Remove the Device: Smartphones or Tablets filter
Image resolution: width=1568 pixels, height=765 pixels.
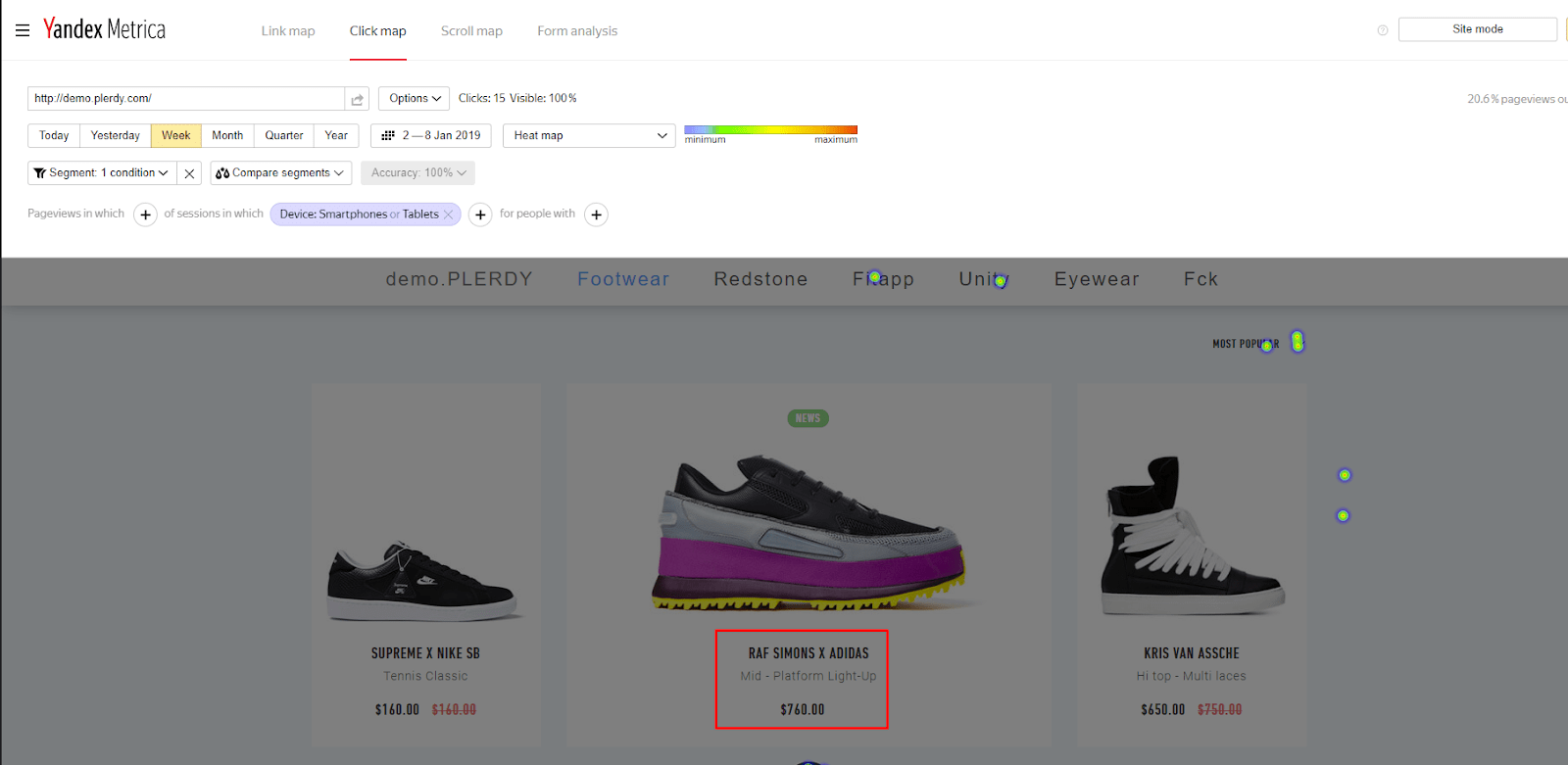click(x=448, y=215)
